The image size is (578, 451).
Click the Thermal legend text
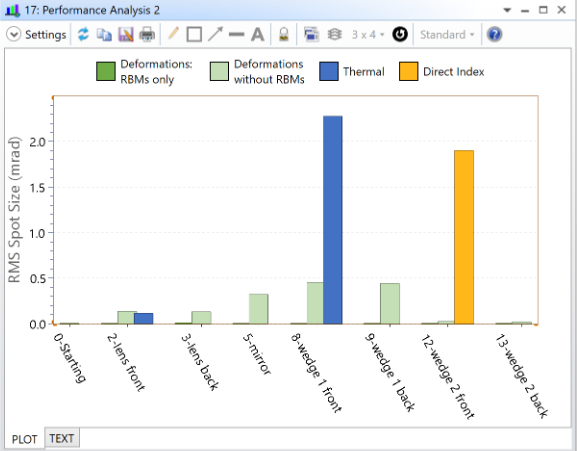[363, 72]
